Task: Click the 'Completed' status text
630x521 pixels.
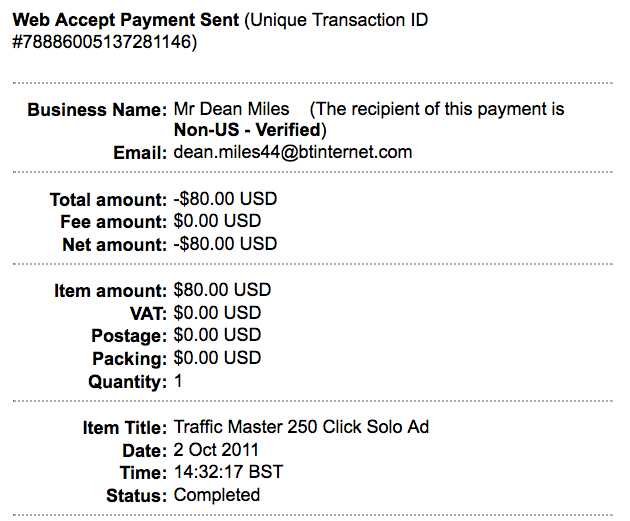Action: point(216,495)
